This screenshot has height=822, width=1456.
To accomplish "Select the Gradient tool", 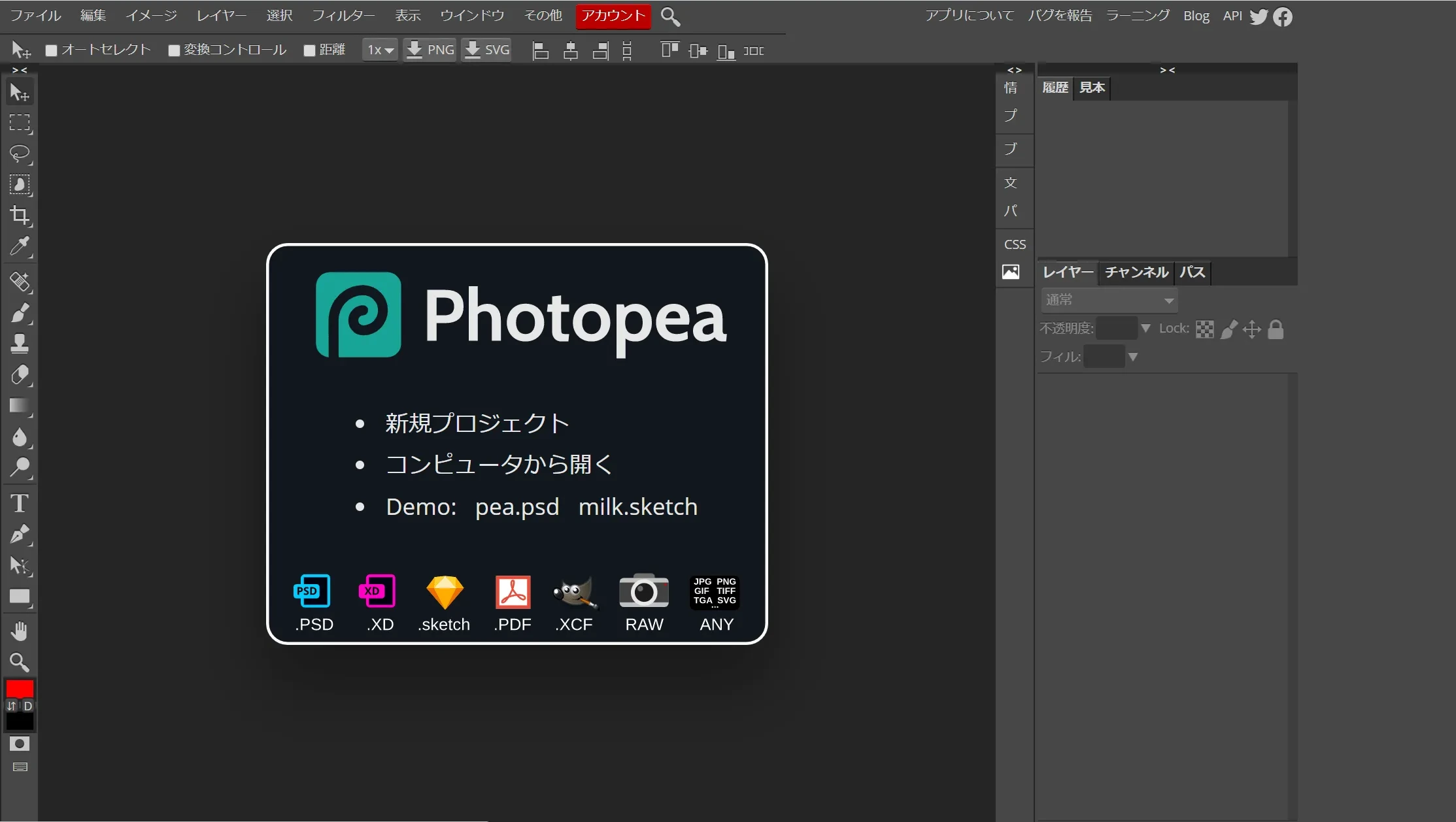I will 20,406.
